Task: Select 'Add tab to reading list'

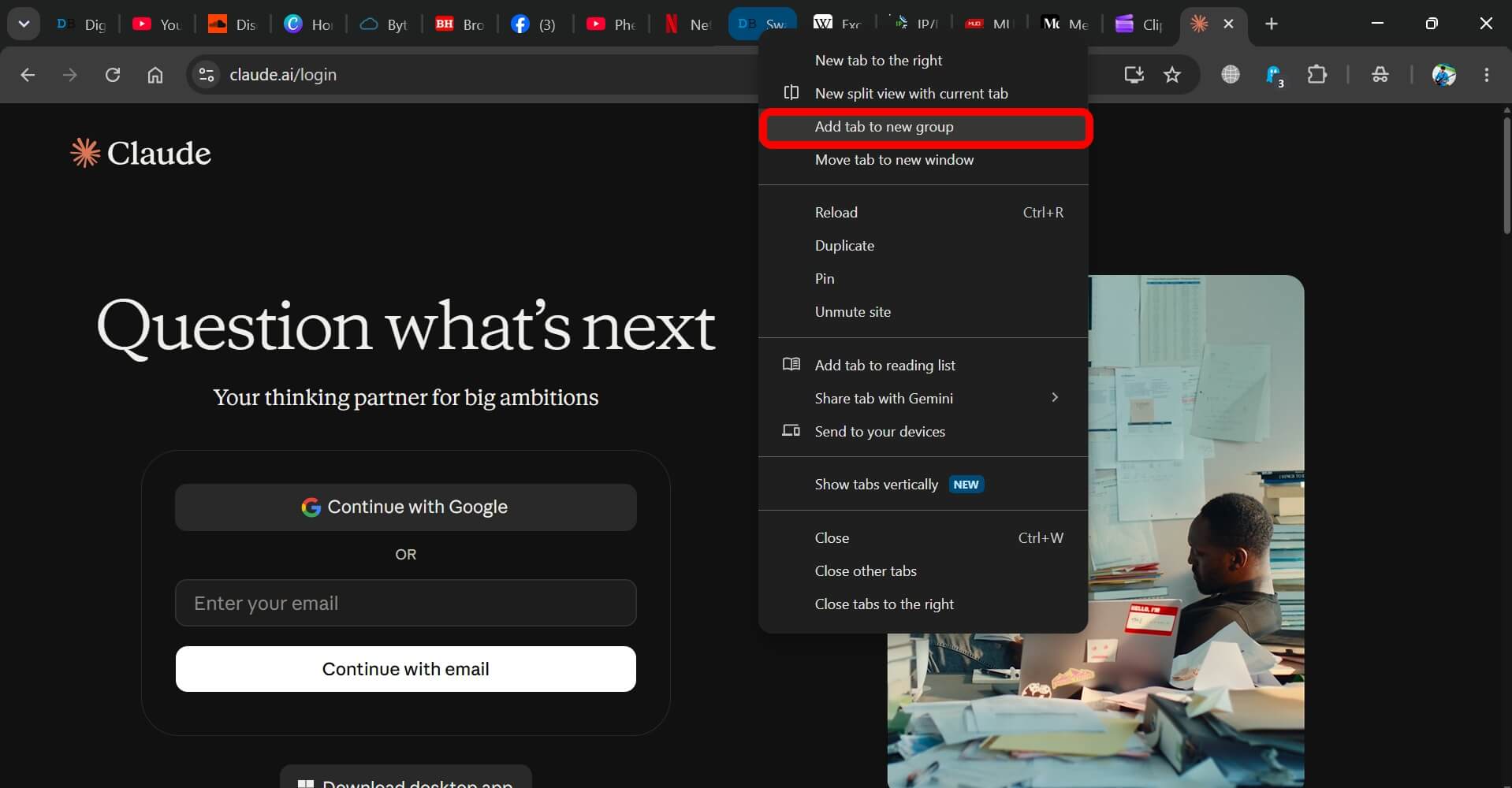Action: pos(923,366)
